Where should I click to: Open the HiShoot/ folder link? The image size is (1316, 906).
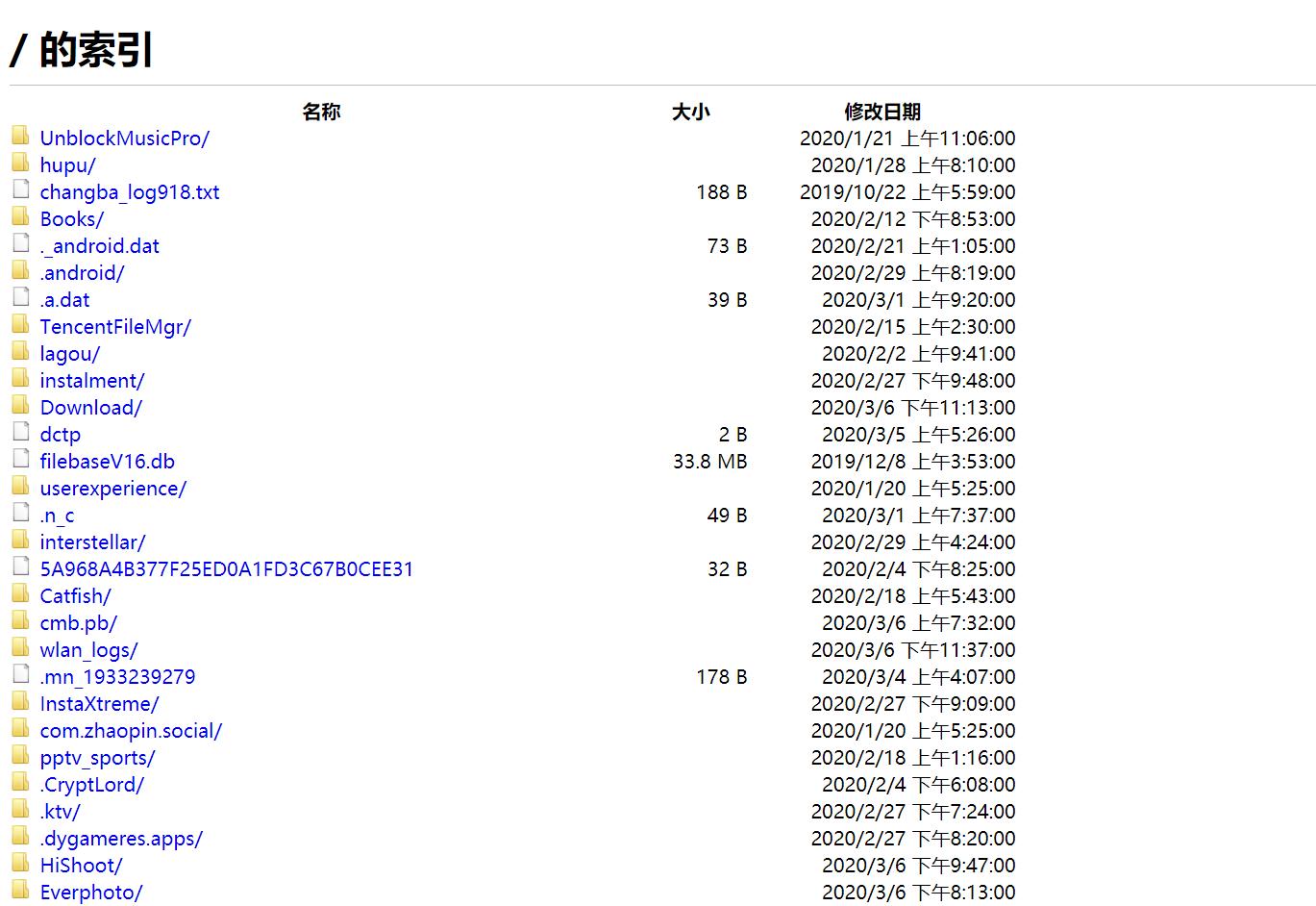point(82,866)
